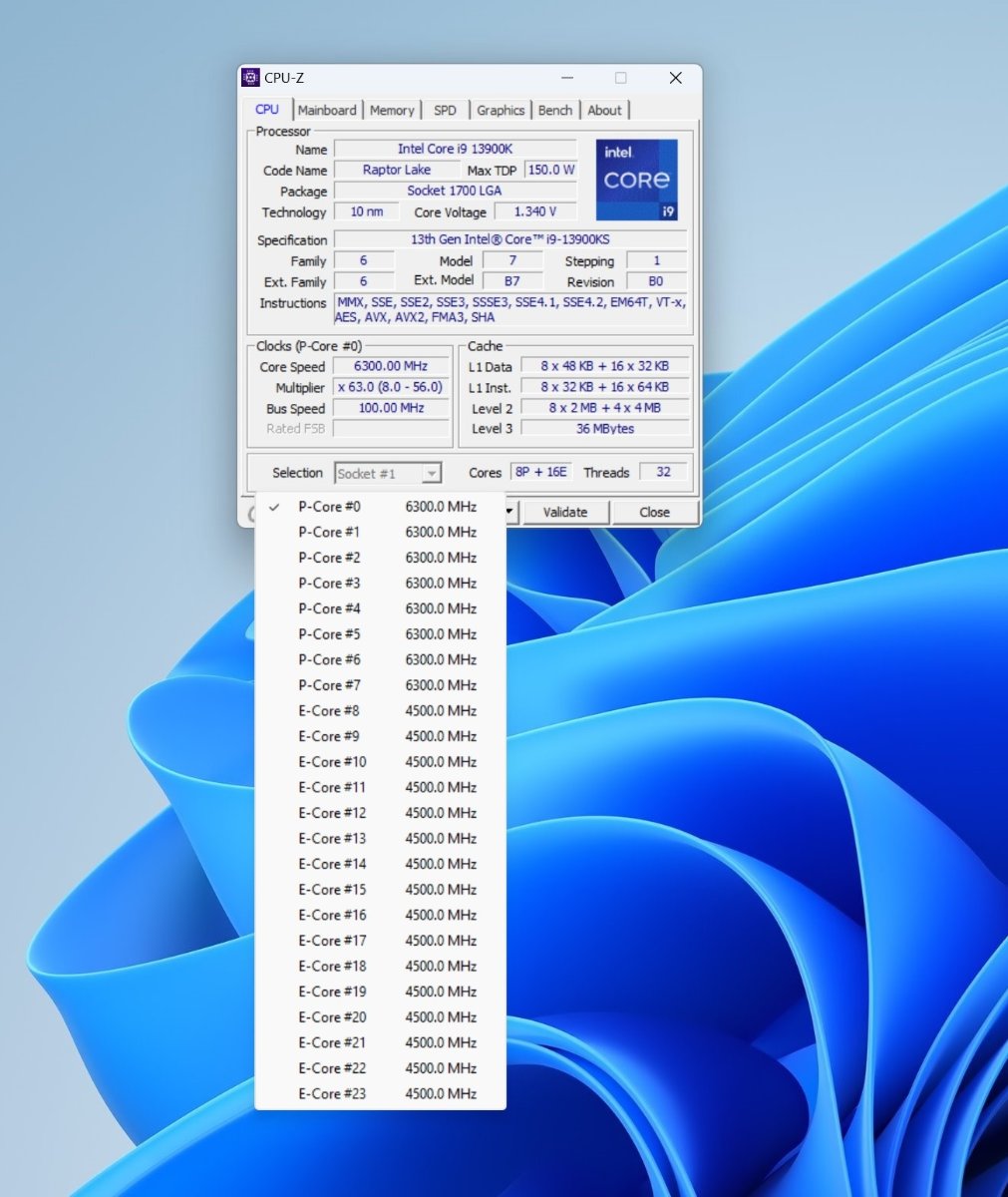
Task: Click the Cores value '8P + 16E'
Action: [540, 472]
